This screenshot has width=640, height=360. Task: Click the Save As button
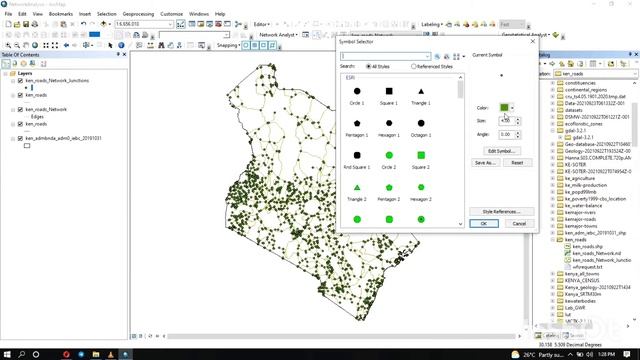[x=485, y=163]
